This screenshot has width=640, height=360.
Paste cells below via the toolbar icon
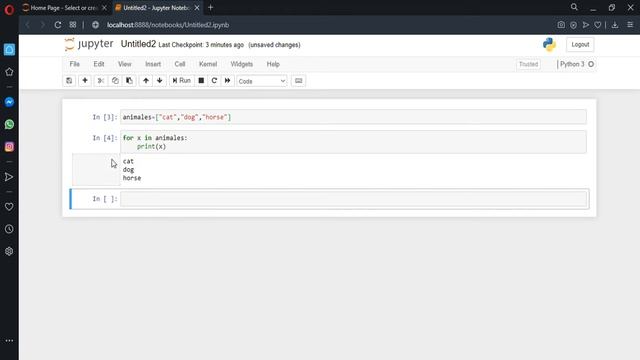[129, 81]
